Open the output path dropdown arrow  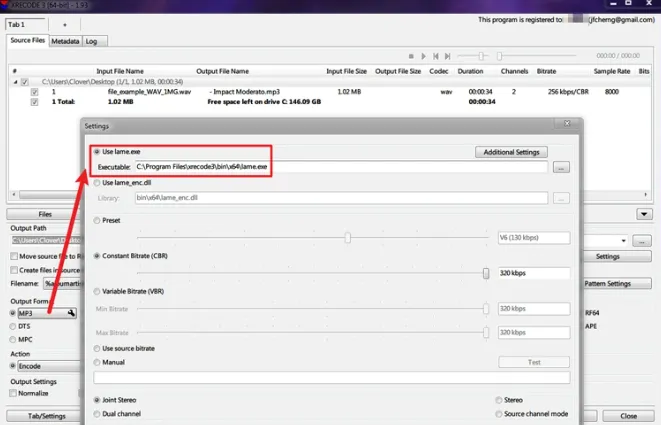click(623, 241)
